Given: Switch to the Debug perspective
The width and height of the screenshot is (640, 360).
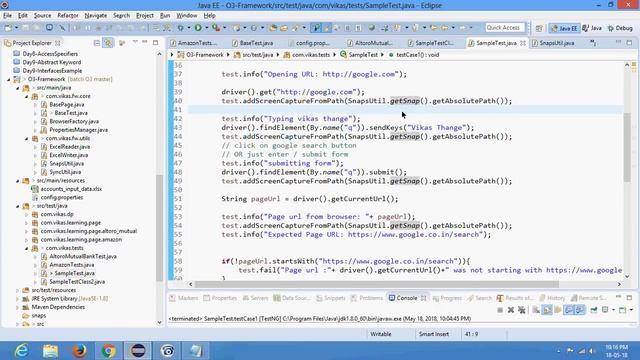Looking at the screenshot, I should (620, 28).
